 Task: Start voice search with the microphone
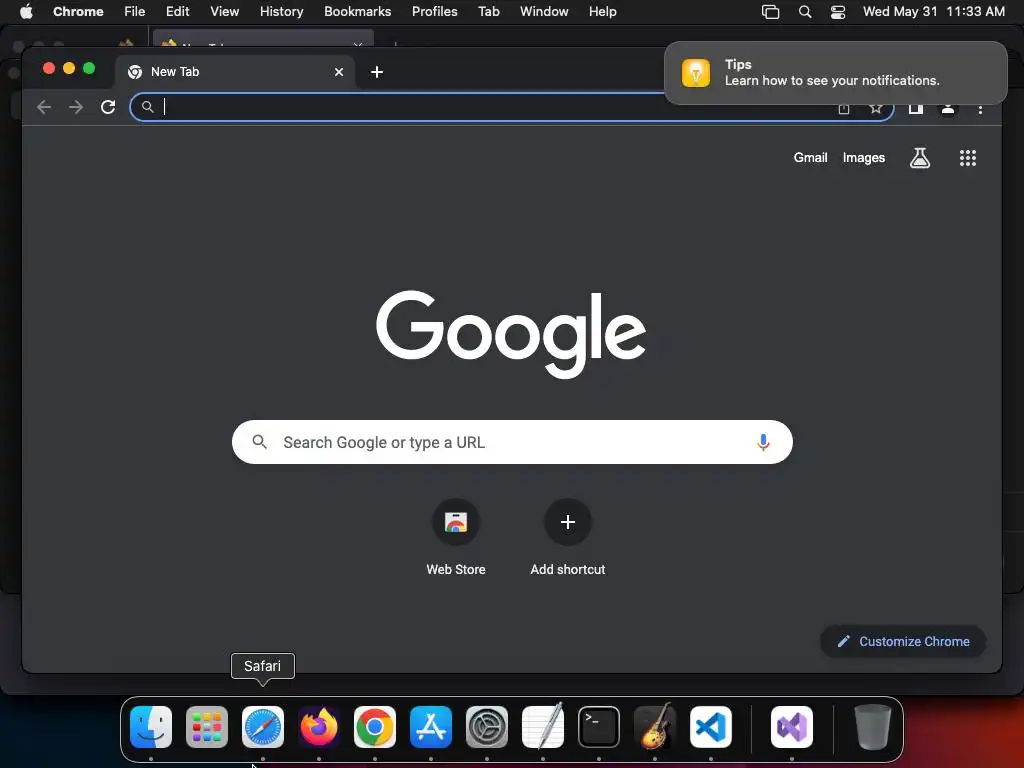coord(762,442)
